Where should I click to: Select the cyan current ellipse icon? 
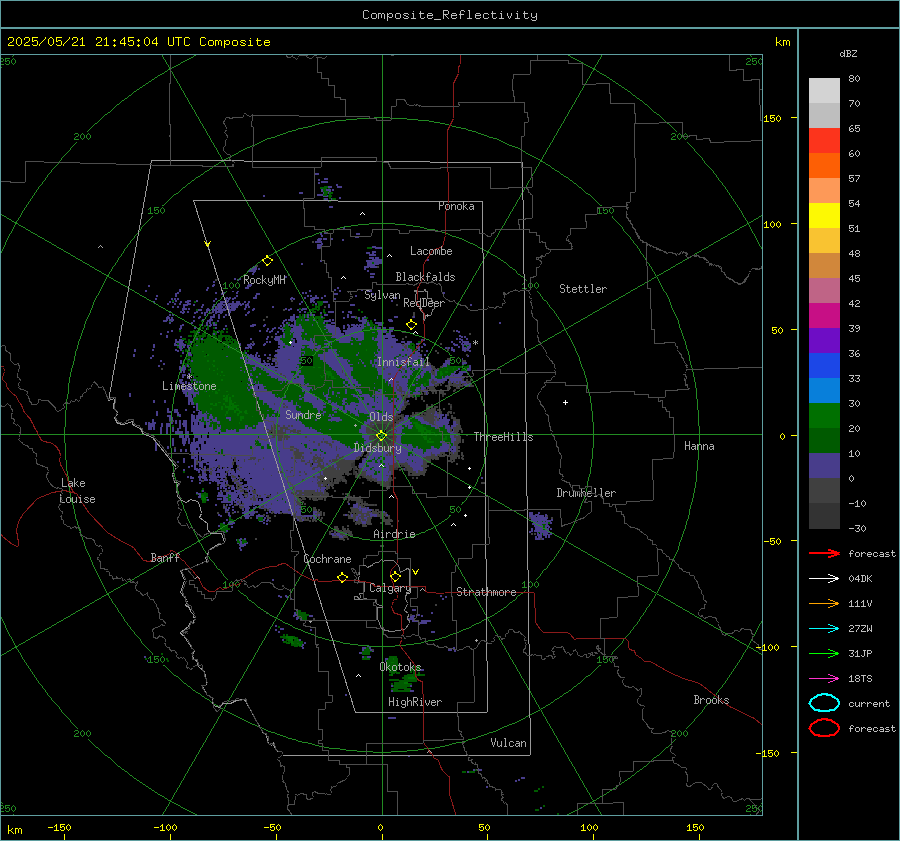pyautogui.click(x=824, y=703)
